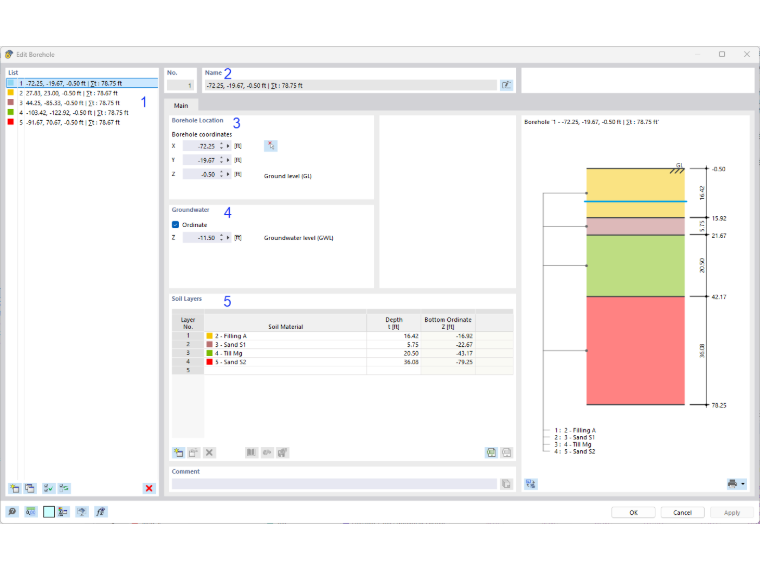Click red swatch of Sand S2 layer

click(209, 362)
